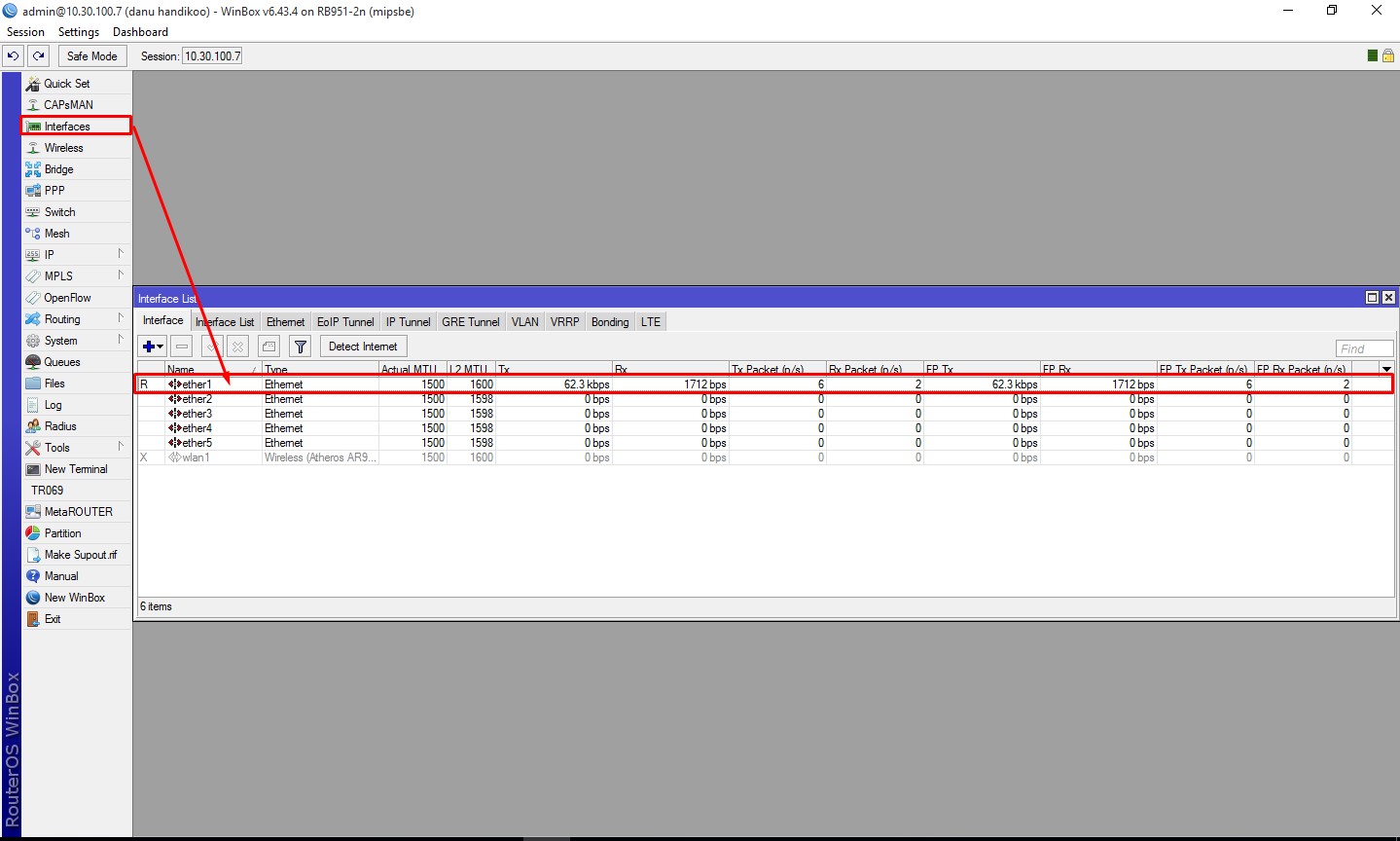Open the Manual
This screenshot has width=1400, height=841.
point(76,576)
